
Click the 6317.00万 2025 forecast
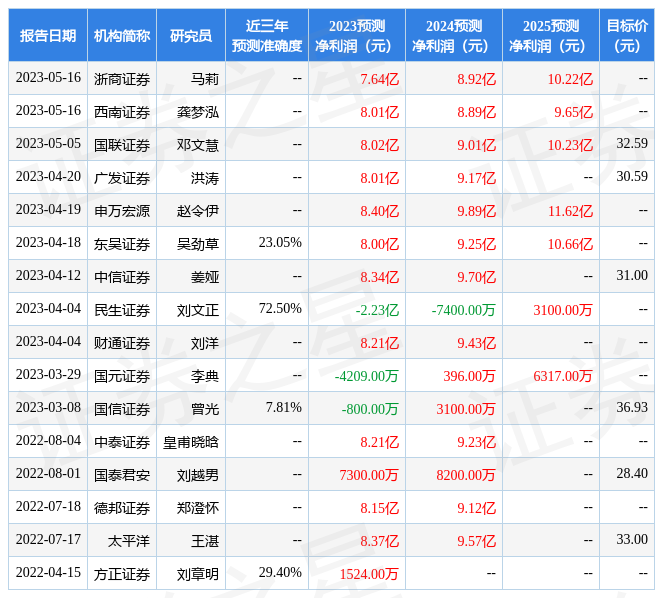click(x=563, y=376)
